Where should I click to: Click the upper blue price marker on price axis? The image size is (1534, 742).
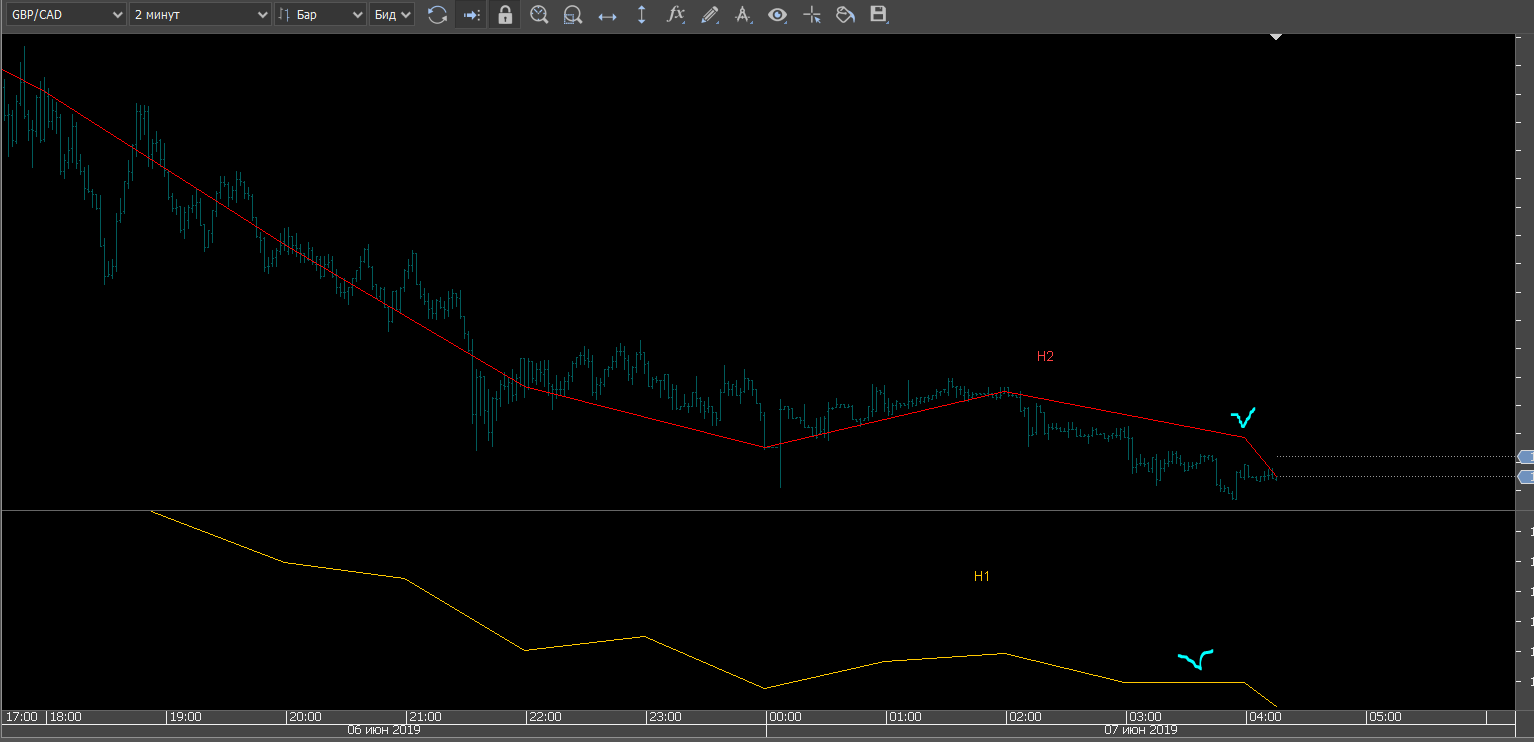[x=1525, y=457]
